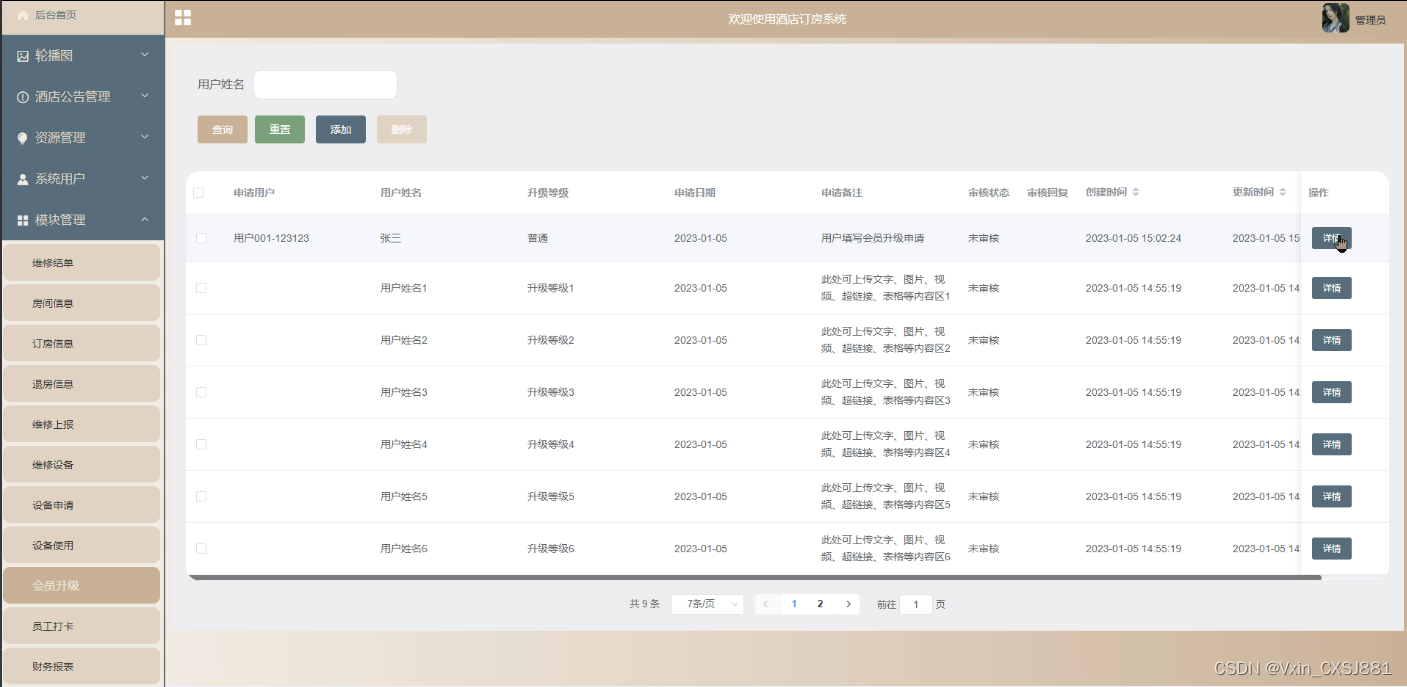Image resolution: width=1407 pixels, height=687 pixels.
Task: Expand the 酒店公告管理 menu chevron
Action: 144,95
